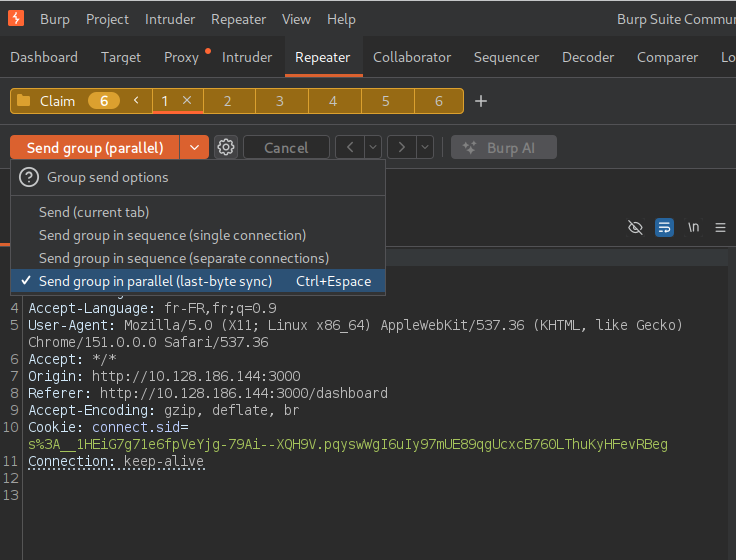Select Repeater tab 5
The image size is (736, 560).
(x=385, y=101)
